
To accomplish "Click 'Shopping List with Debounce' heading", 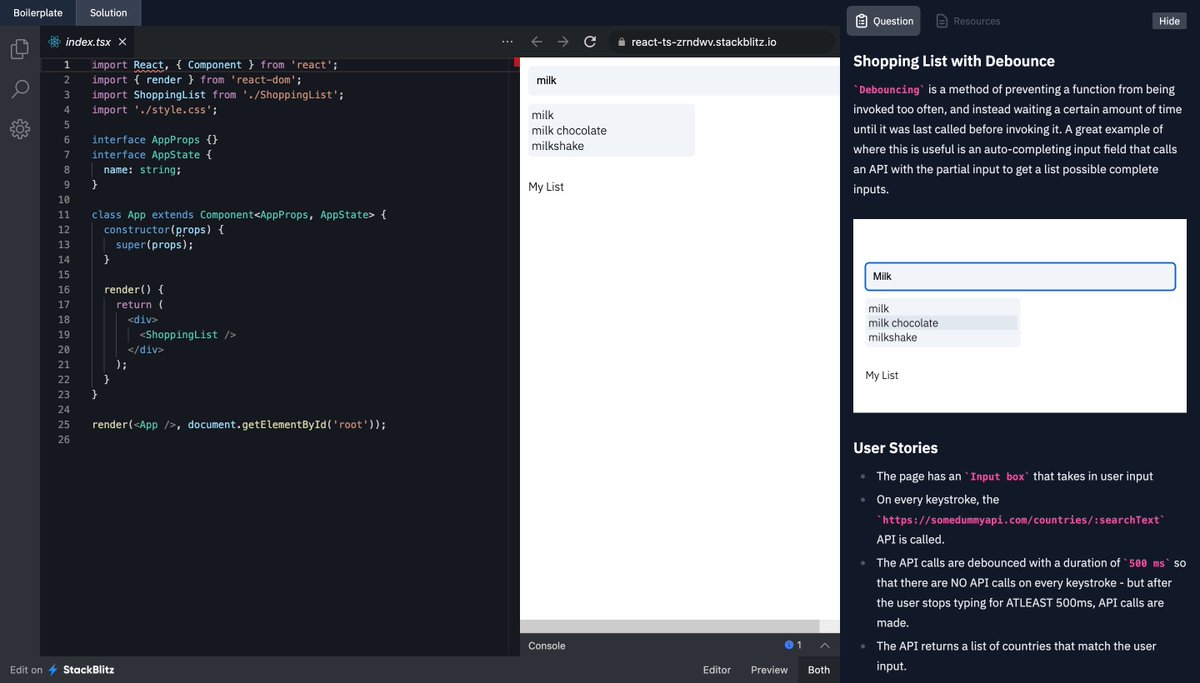I will 954,62.
